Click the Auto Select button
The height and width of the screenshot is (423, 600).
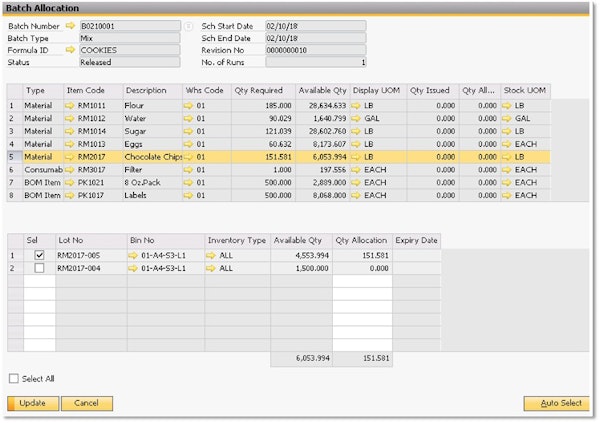click(556, 403)
